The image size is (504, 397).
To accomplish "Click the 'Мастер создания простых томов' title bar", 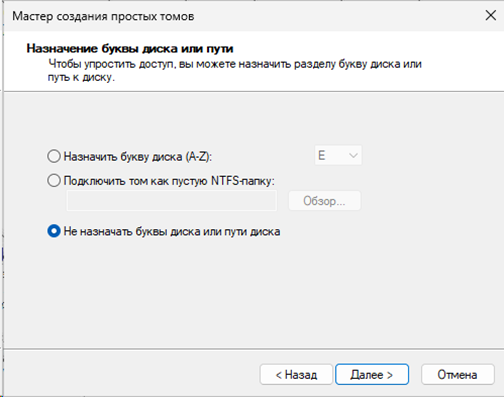I will click(103, 16).
